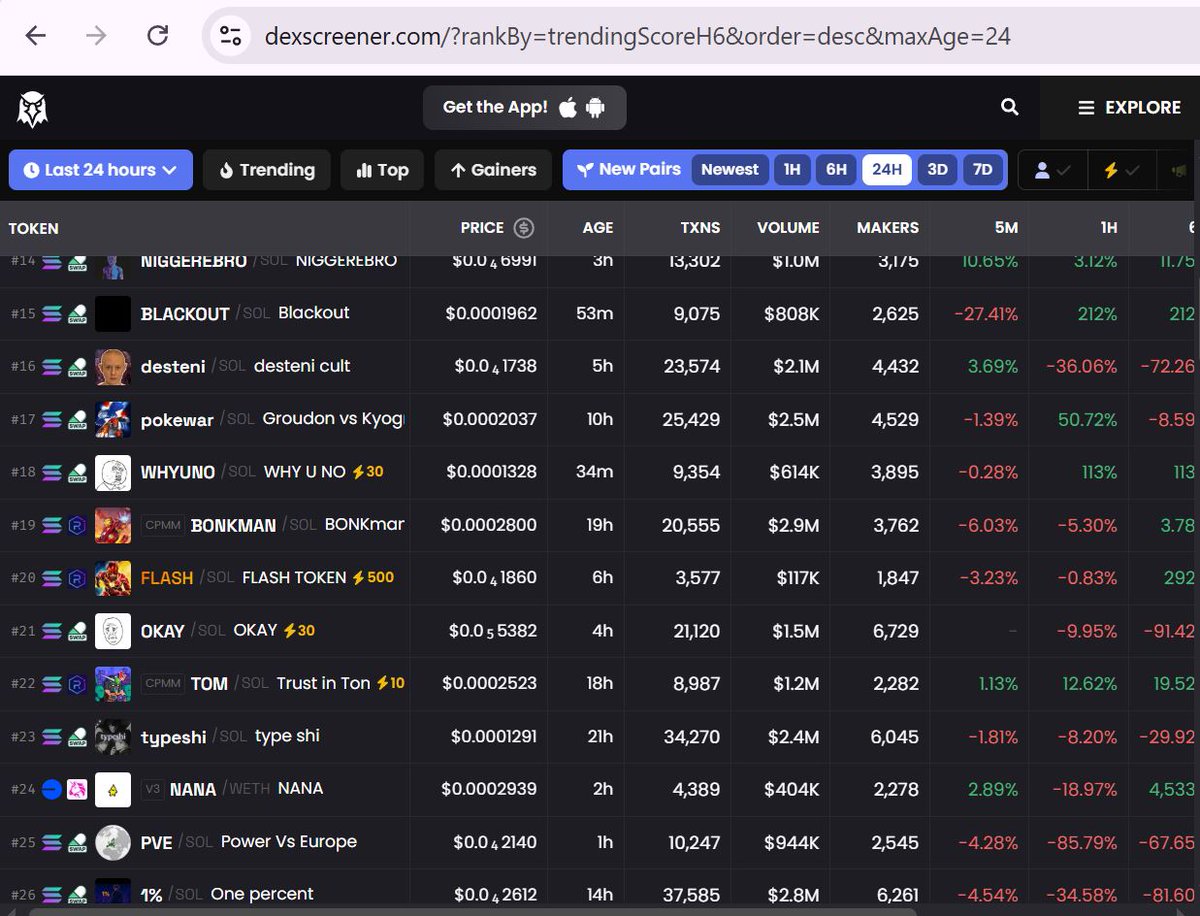Viewport: 1200px width, 916px height.
Task: Switch to the Top filter
Action: [382, 170]
